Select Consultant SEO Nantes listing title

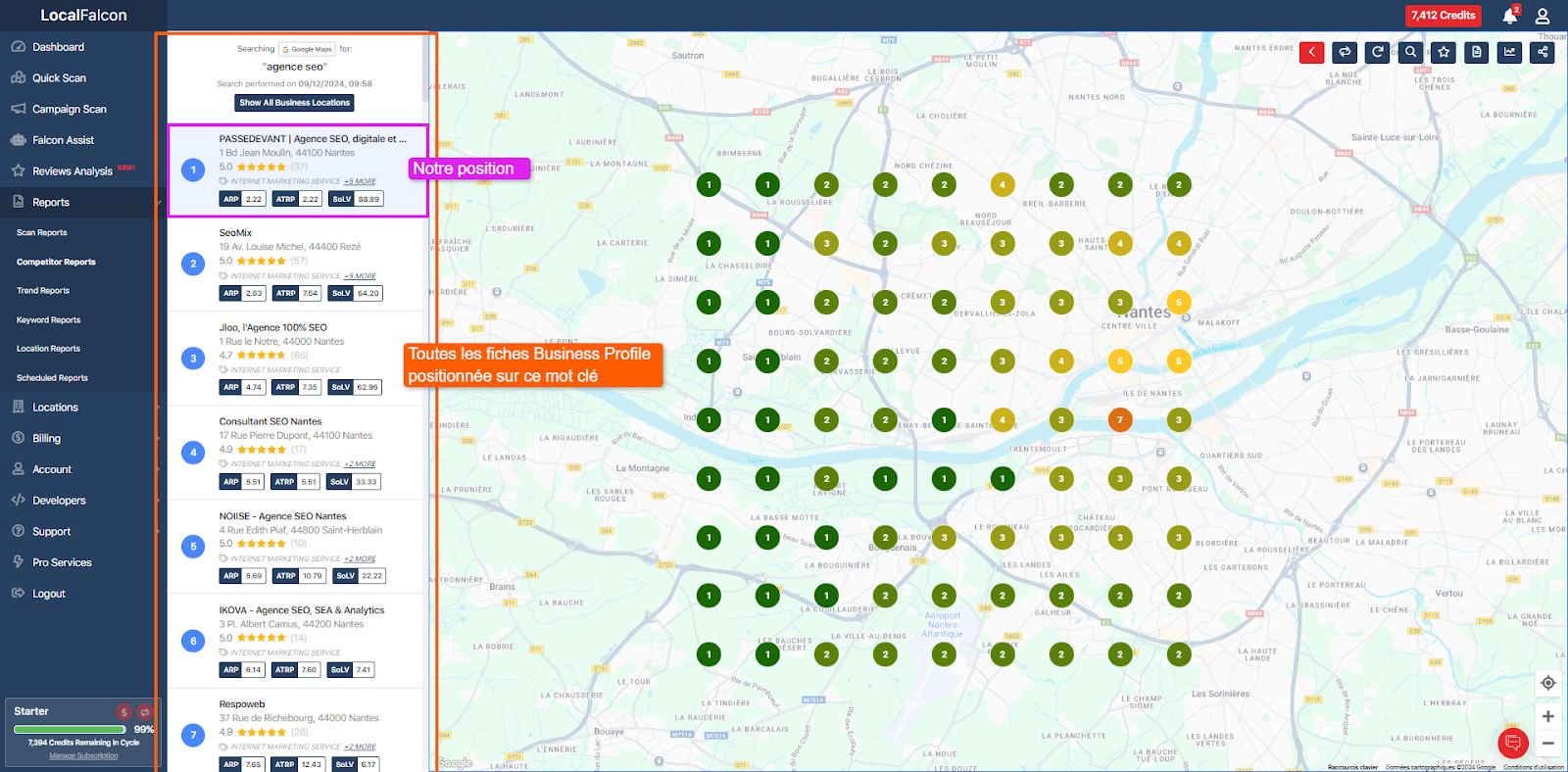[x=270, y=421]
